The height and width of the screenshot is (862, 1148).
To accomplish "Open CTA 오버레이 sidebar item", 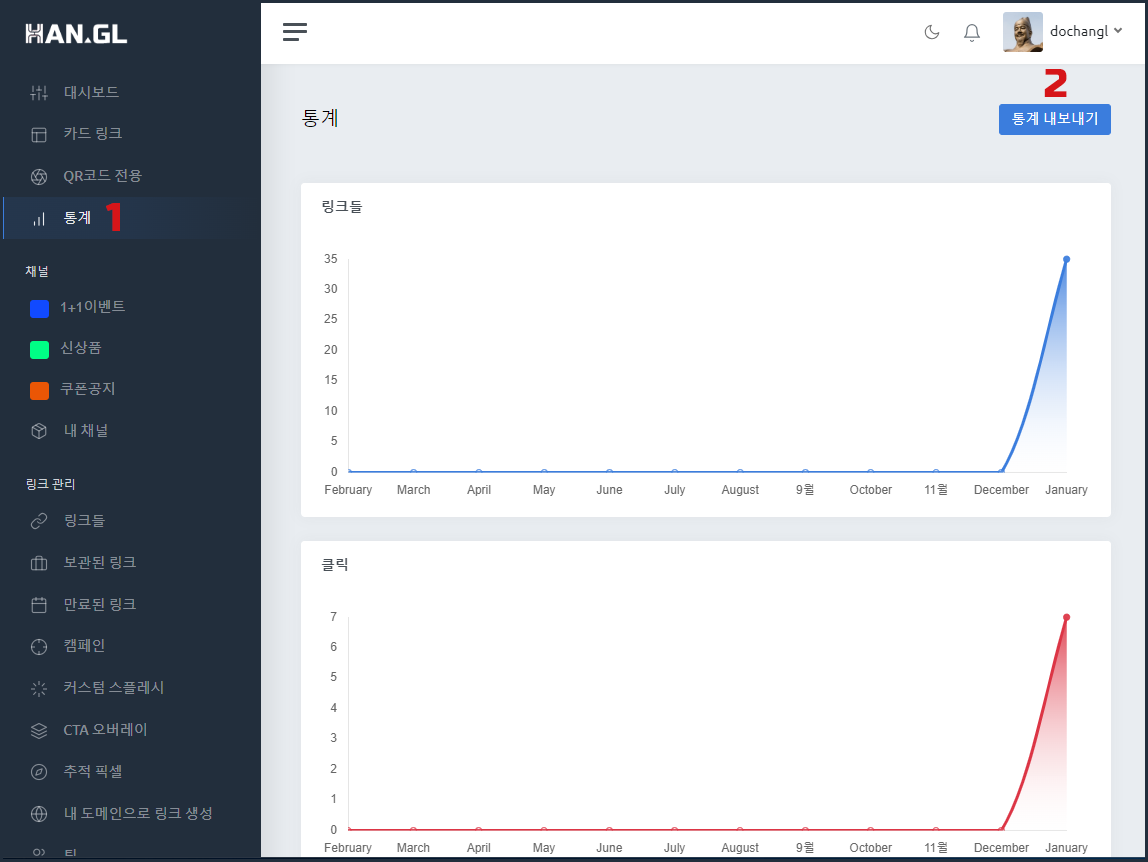I will pos(105,730).
